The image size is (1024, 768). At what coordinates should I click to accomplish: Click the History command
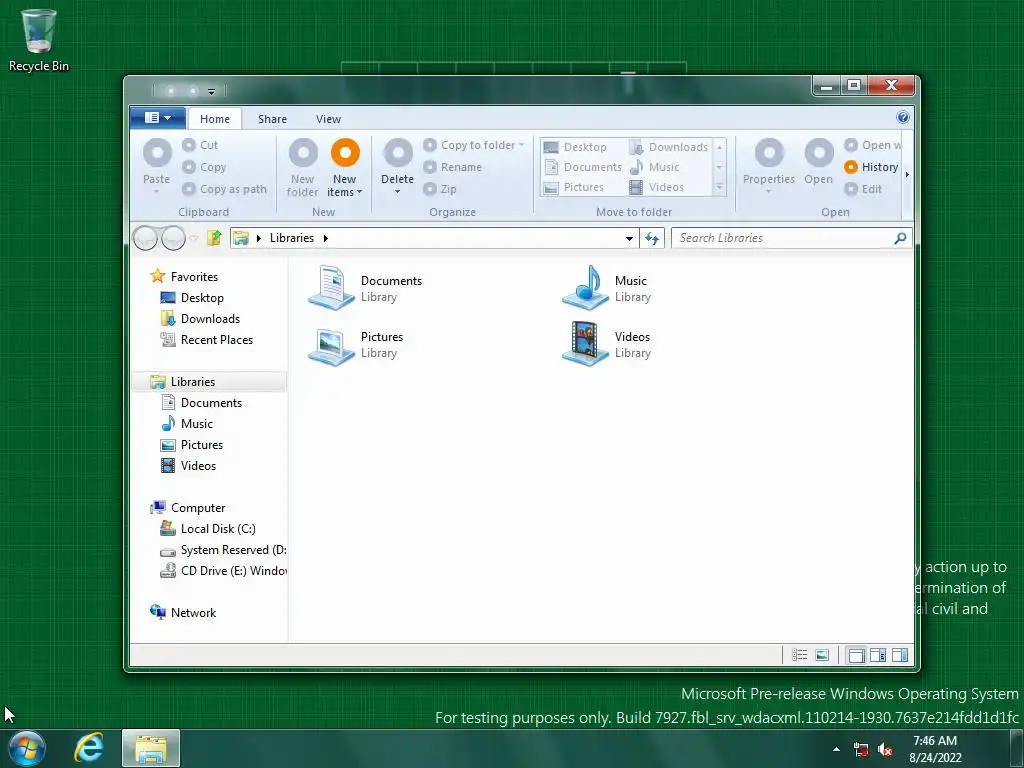871,167
